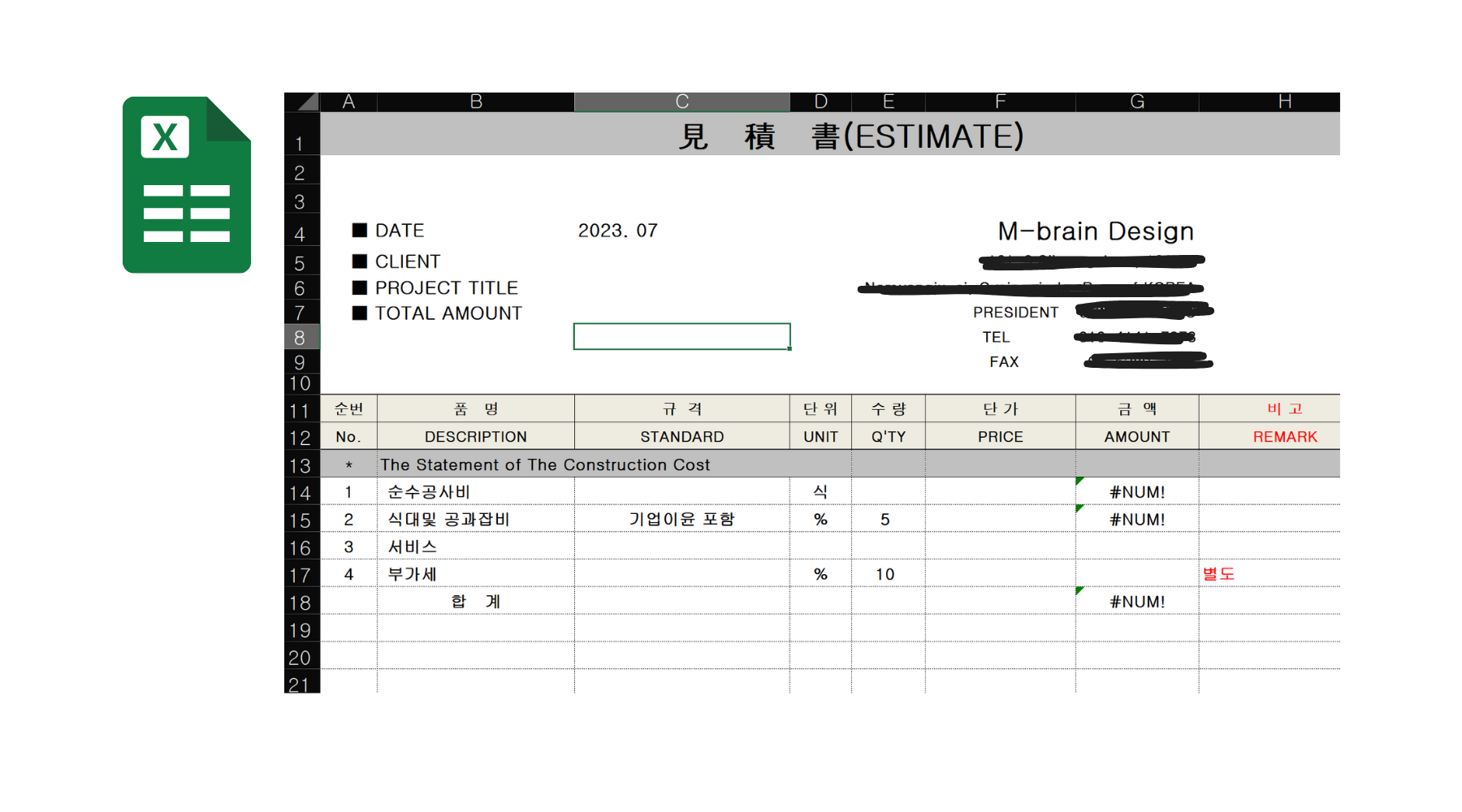The height and width of the screenshot is (812, 1462).
Task: Click the select-all corner triangle
Action: tap(307, 101)
